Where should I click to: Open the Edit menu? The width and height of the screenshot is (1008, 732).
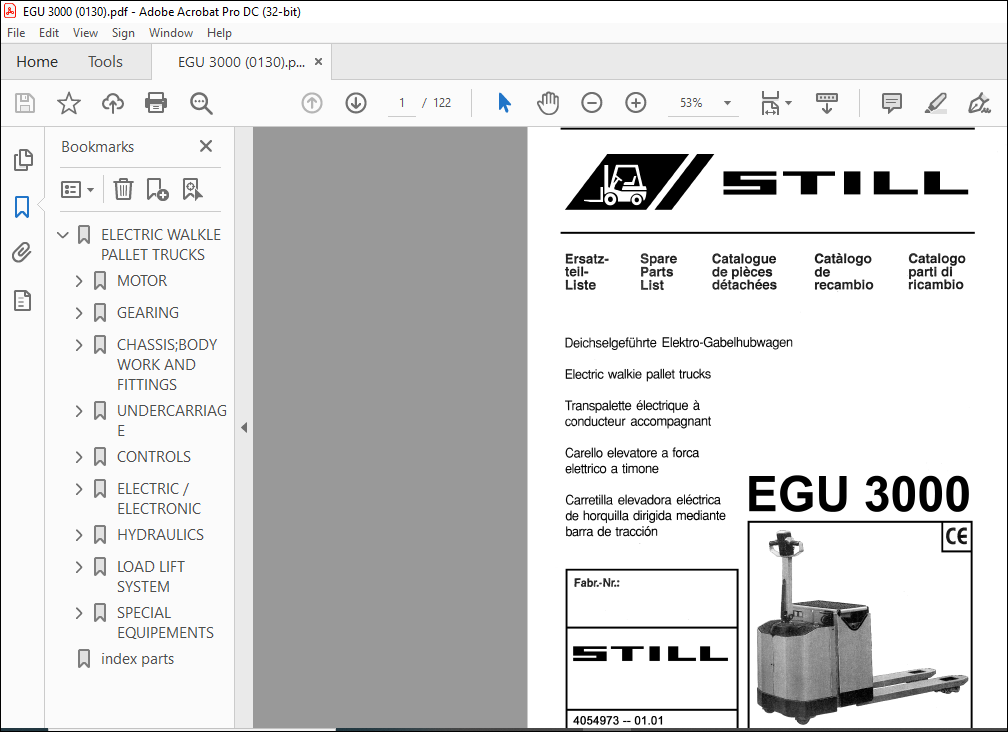point(49,33)
